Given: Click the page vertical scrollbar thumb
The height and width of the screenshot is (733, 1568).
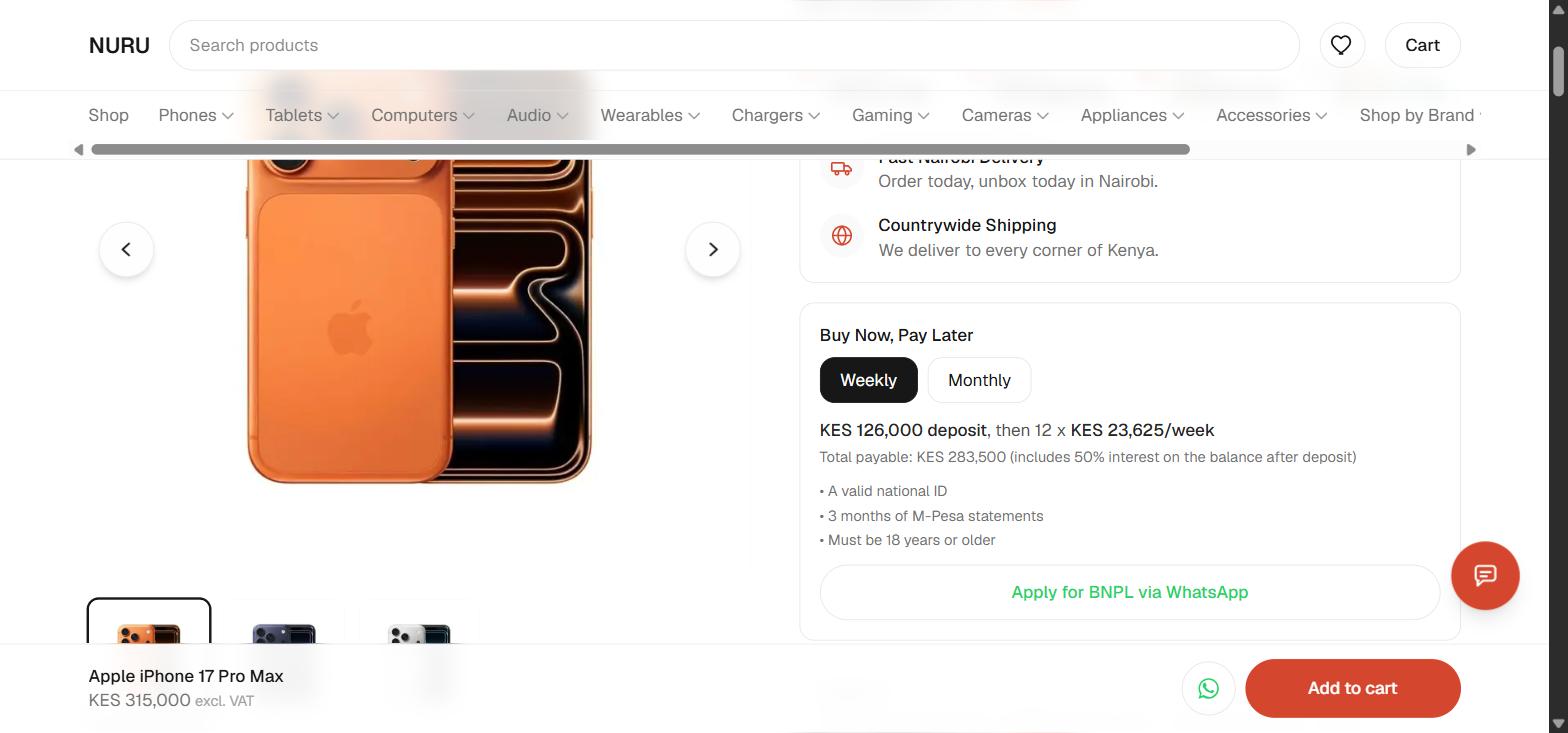Looking at the screenshot, I should 1558,70.
